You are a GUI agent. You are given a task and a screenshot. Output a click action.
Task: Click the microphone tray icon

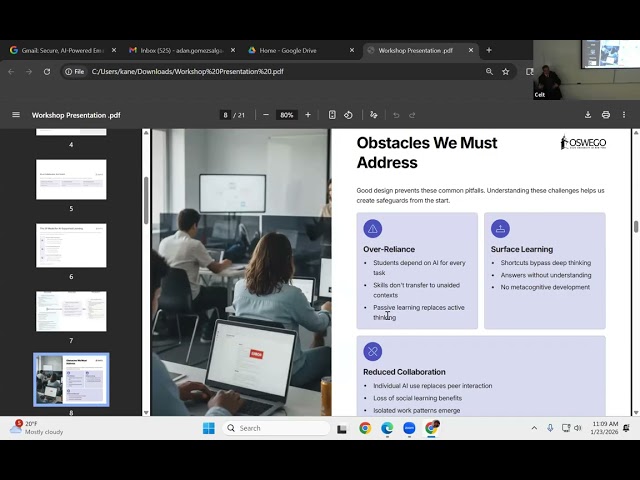[550, 428]
